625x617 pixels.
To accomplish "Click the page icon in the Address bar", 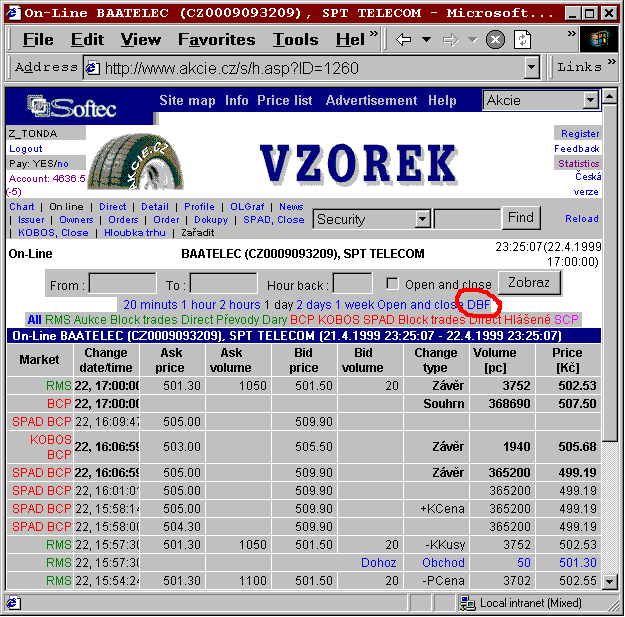I will pyautogui.click(x=93, y=68).
